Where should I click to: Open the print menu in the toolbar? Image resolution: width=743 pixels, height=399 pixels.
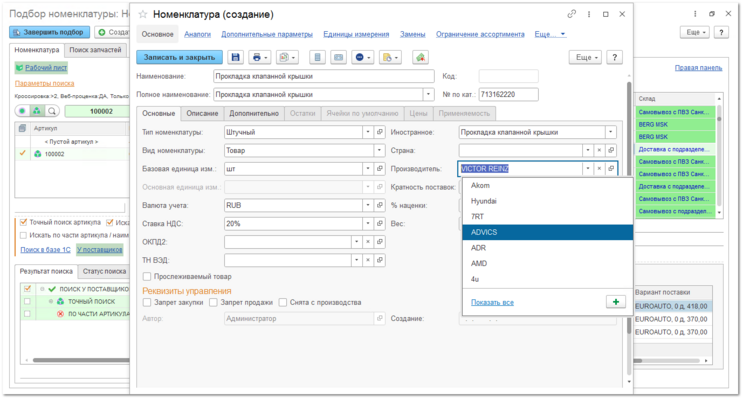pos(260,57)
